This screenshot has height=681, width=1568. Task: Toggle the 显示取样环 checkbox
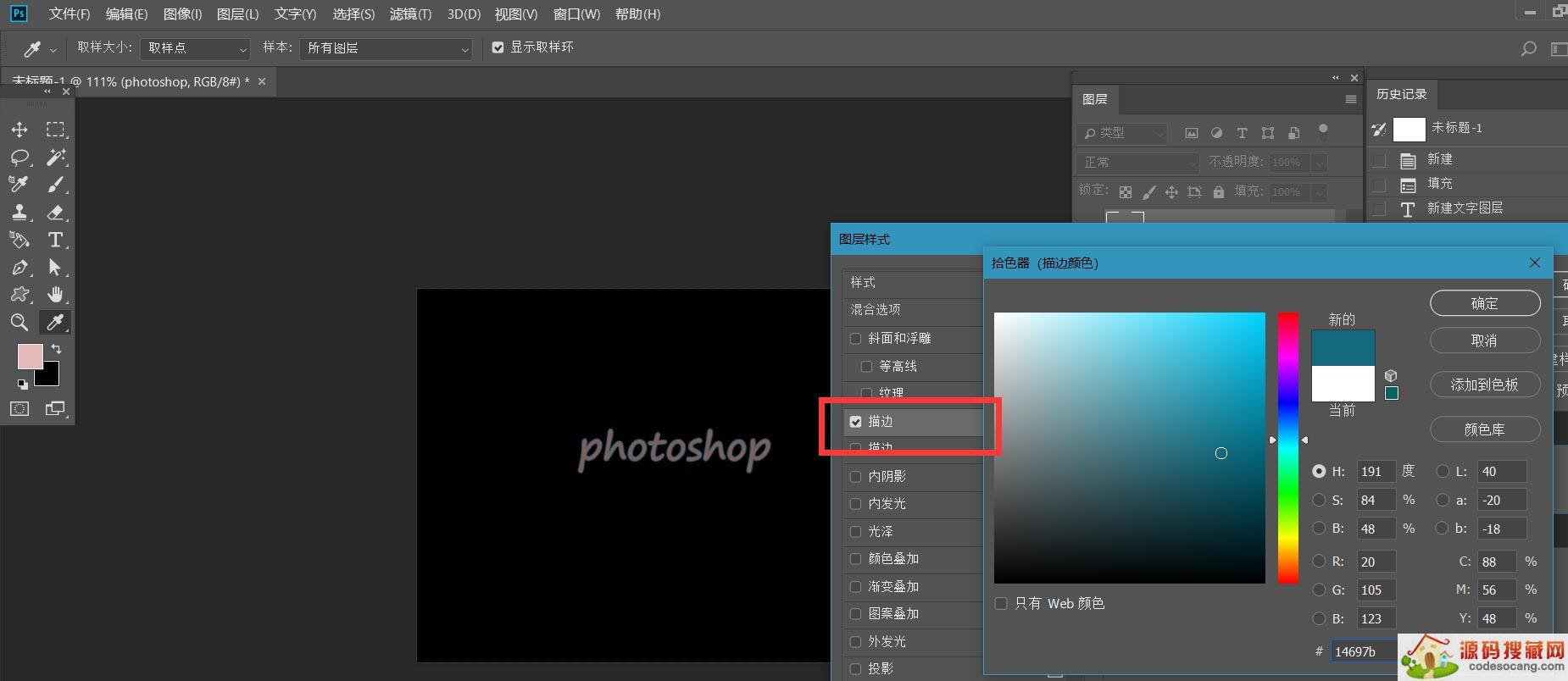pos(498,47)
